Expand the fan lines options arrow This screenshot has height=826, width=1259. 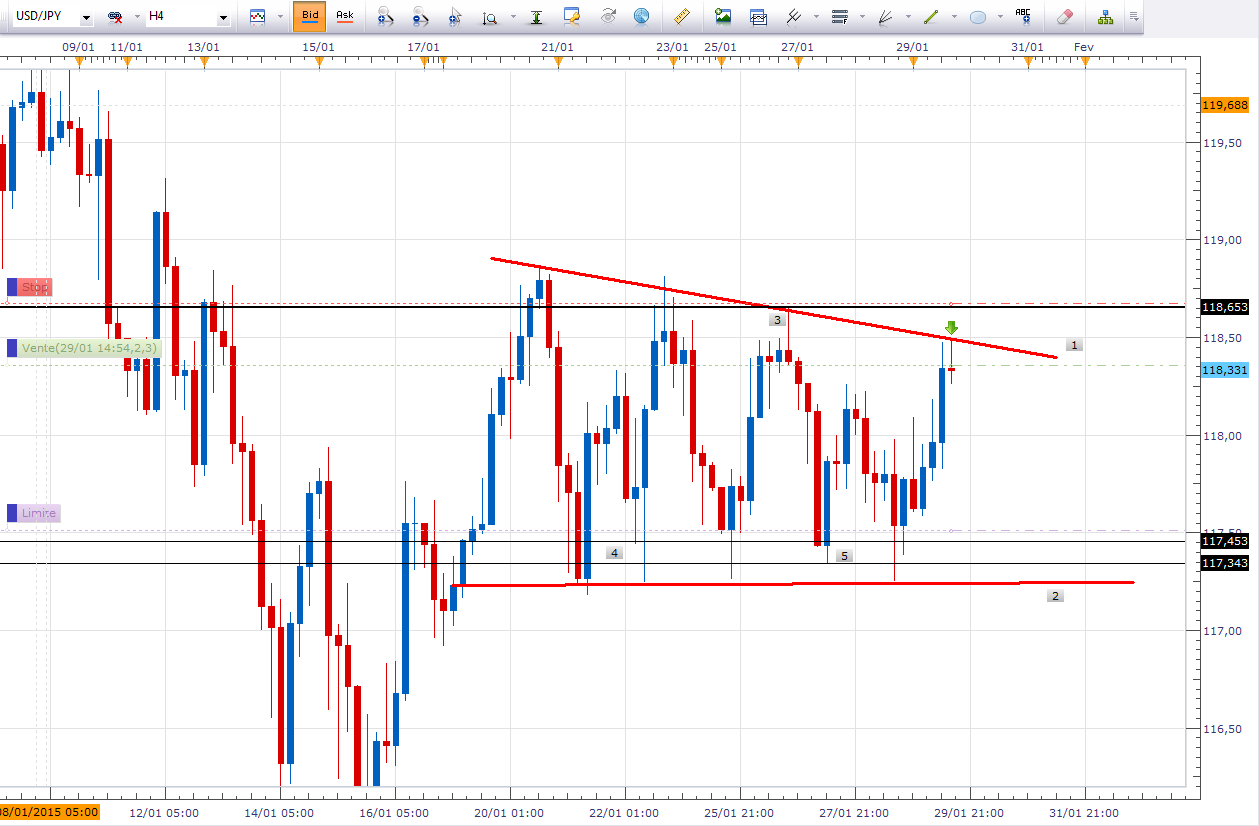pyautogui.click(x=907, y=17)
